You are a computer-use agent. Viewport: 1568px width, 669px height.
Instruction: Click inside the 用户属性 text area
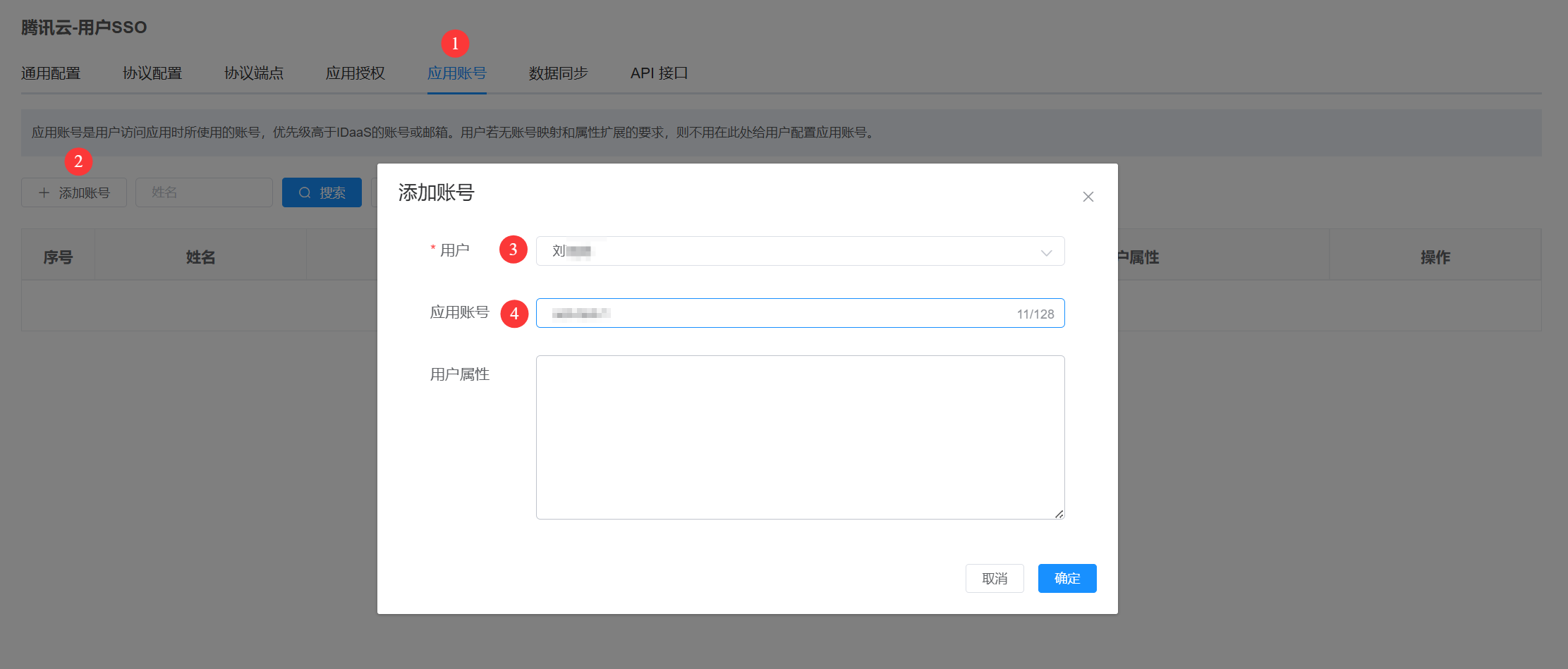pyautogui.click(x=800, y=437)
